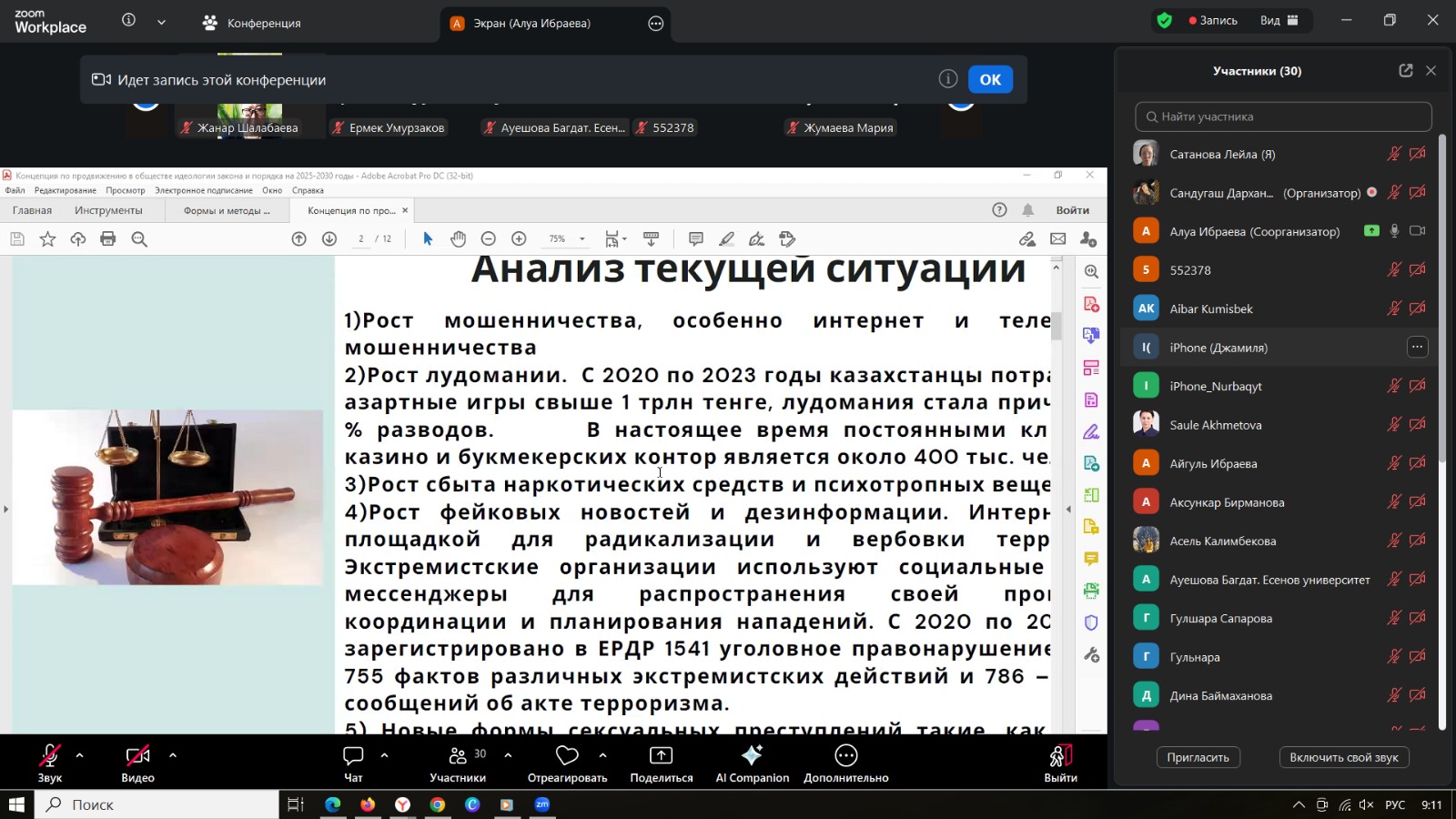The height and width of the screenshot is (819, 1456).
Task: Click the page number field showing 2
Action: click(361, 238)
